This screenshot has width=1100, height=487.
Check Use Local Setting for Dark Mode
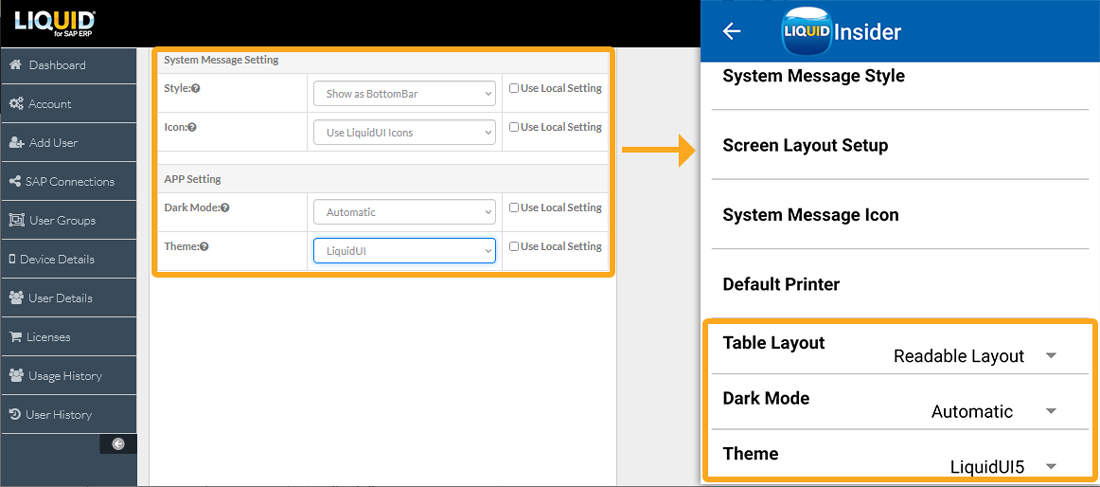(x=514, y=208)
